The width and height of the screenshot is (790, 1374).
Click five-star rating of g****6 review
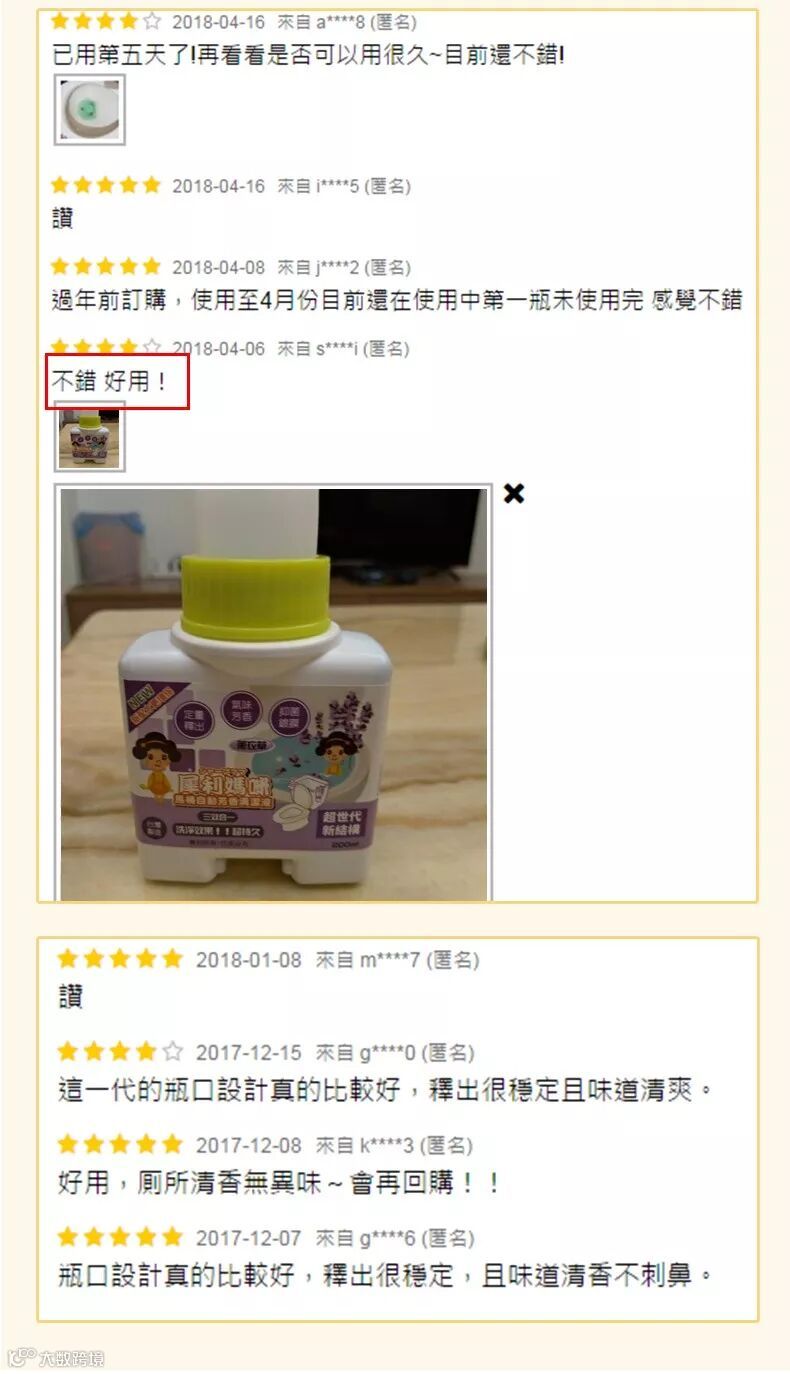tap(120, 1238)
